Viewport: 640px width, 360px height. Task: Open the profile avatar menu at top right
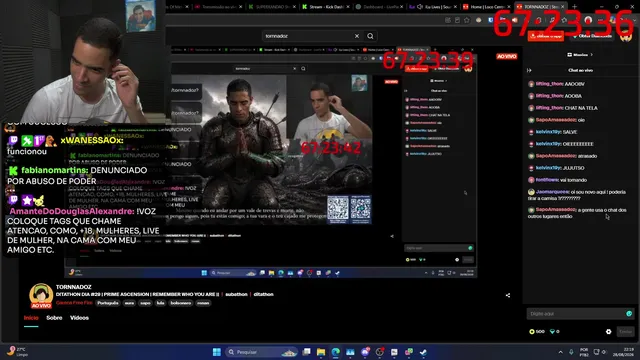click(626, 36)
